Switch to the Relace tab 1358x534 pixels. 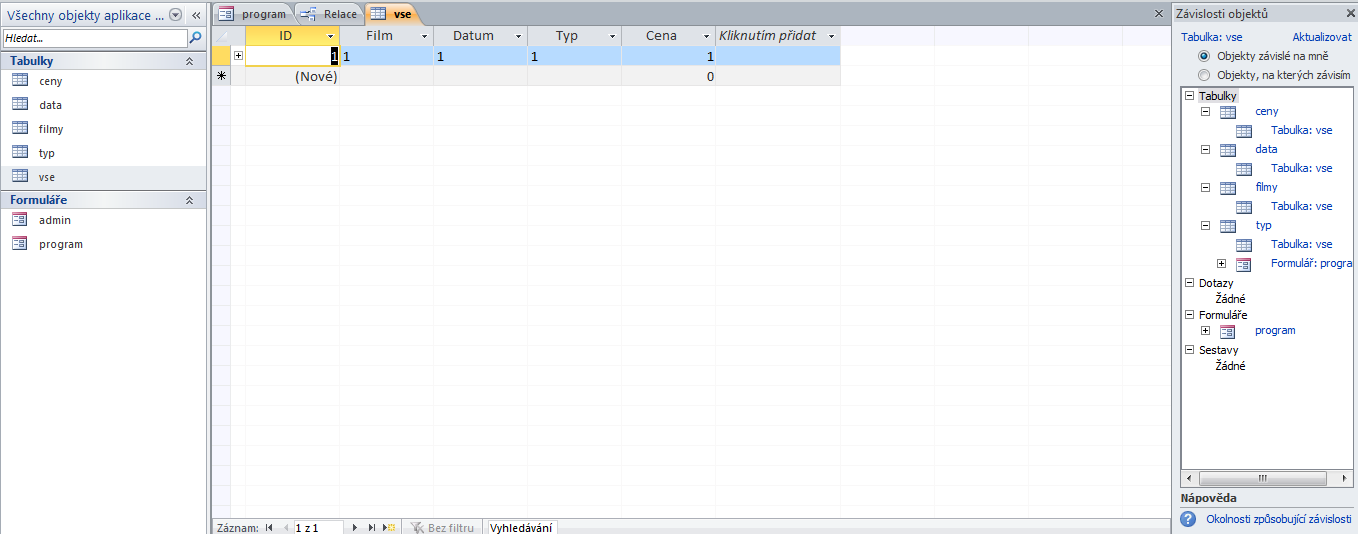329,14
